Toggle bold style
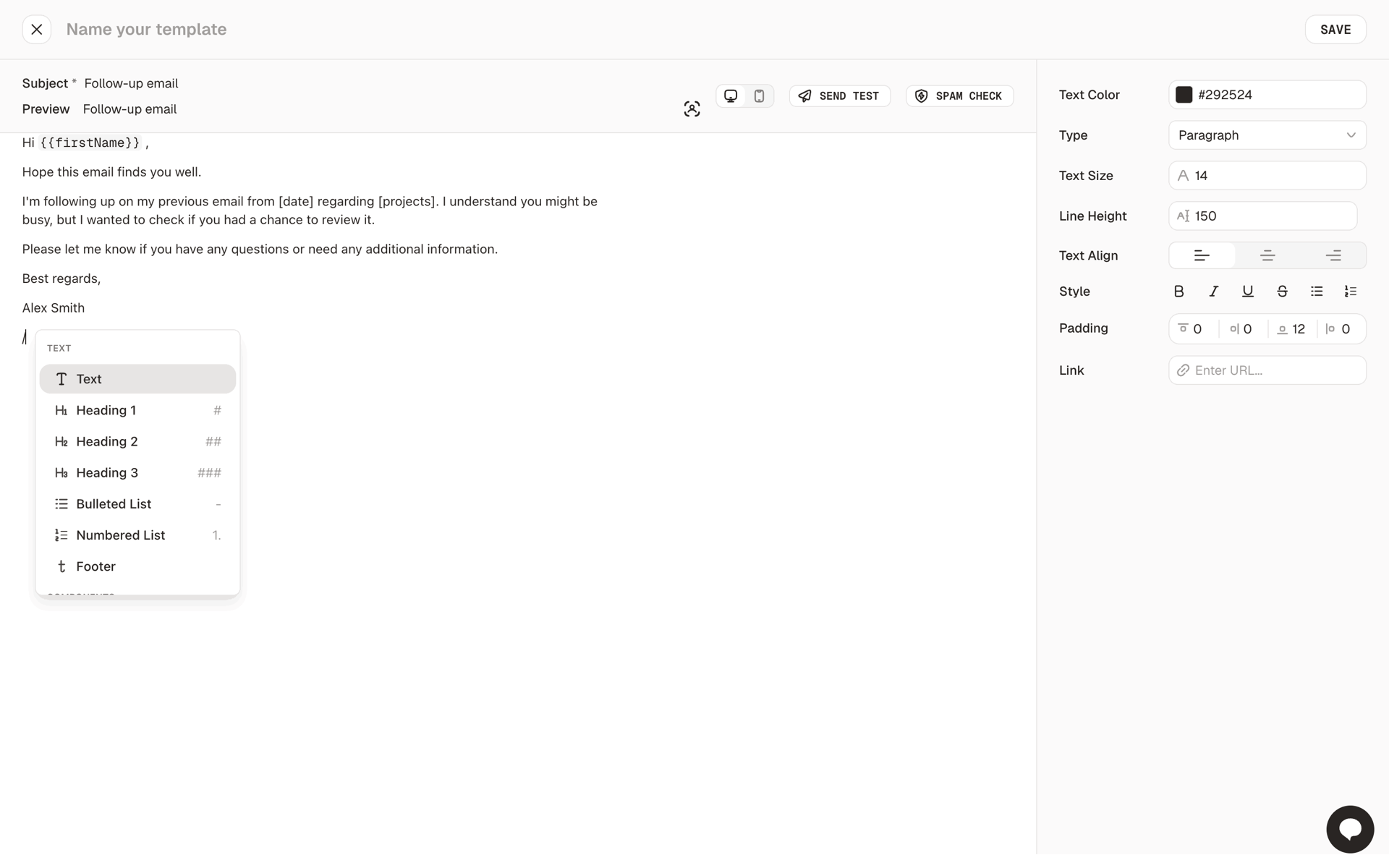 (1178, 292)
